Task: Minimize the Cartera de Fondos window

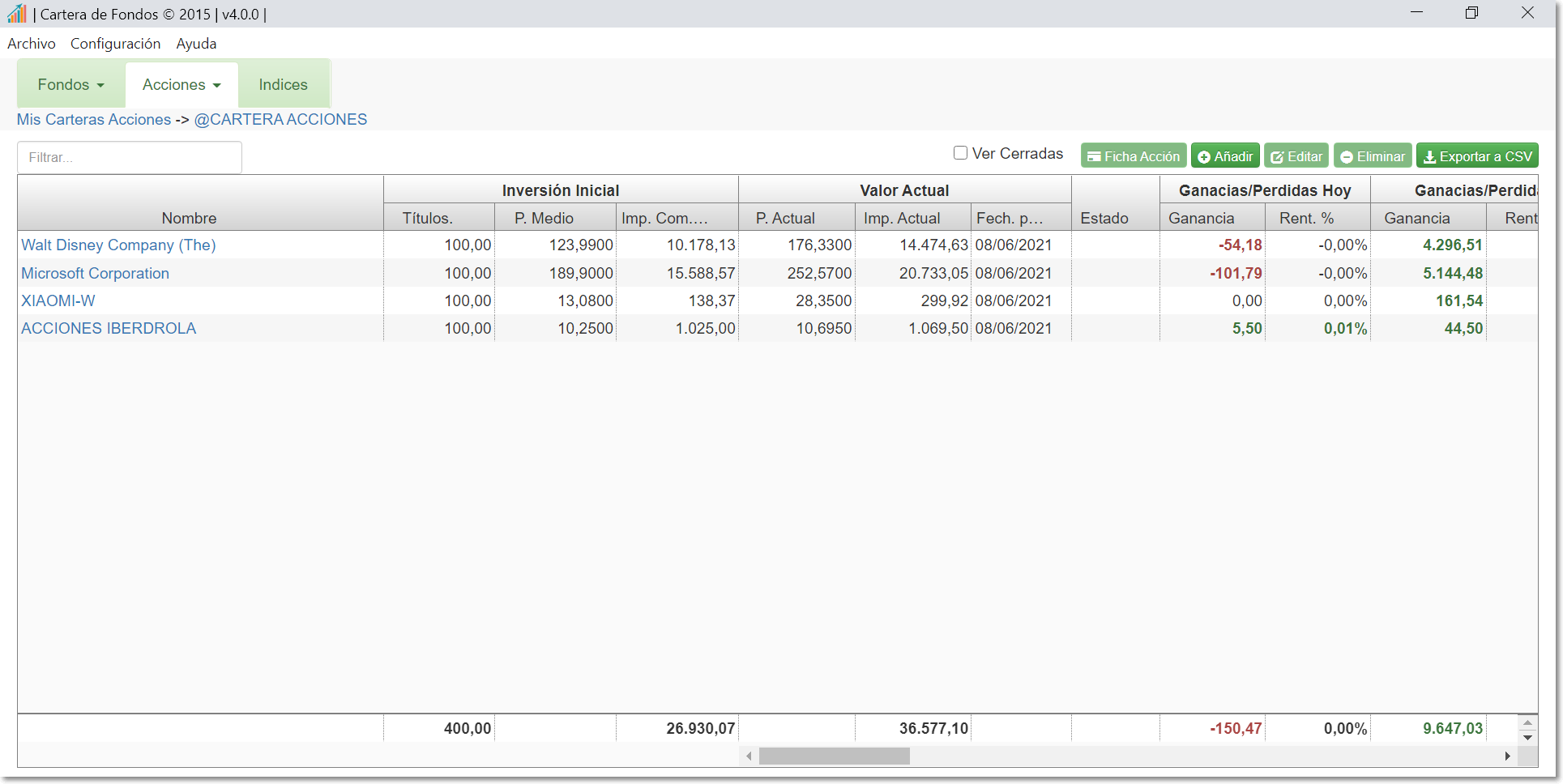Action: point(1417,13)
